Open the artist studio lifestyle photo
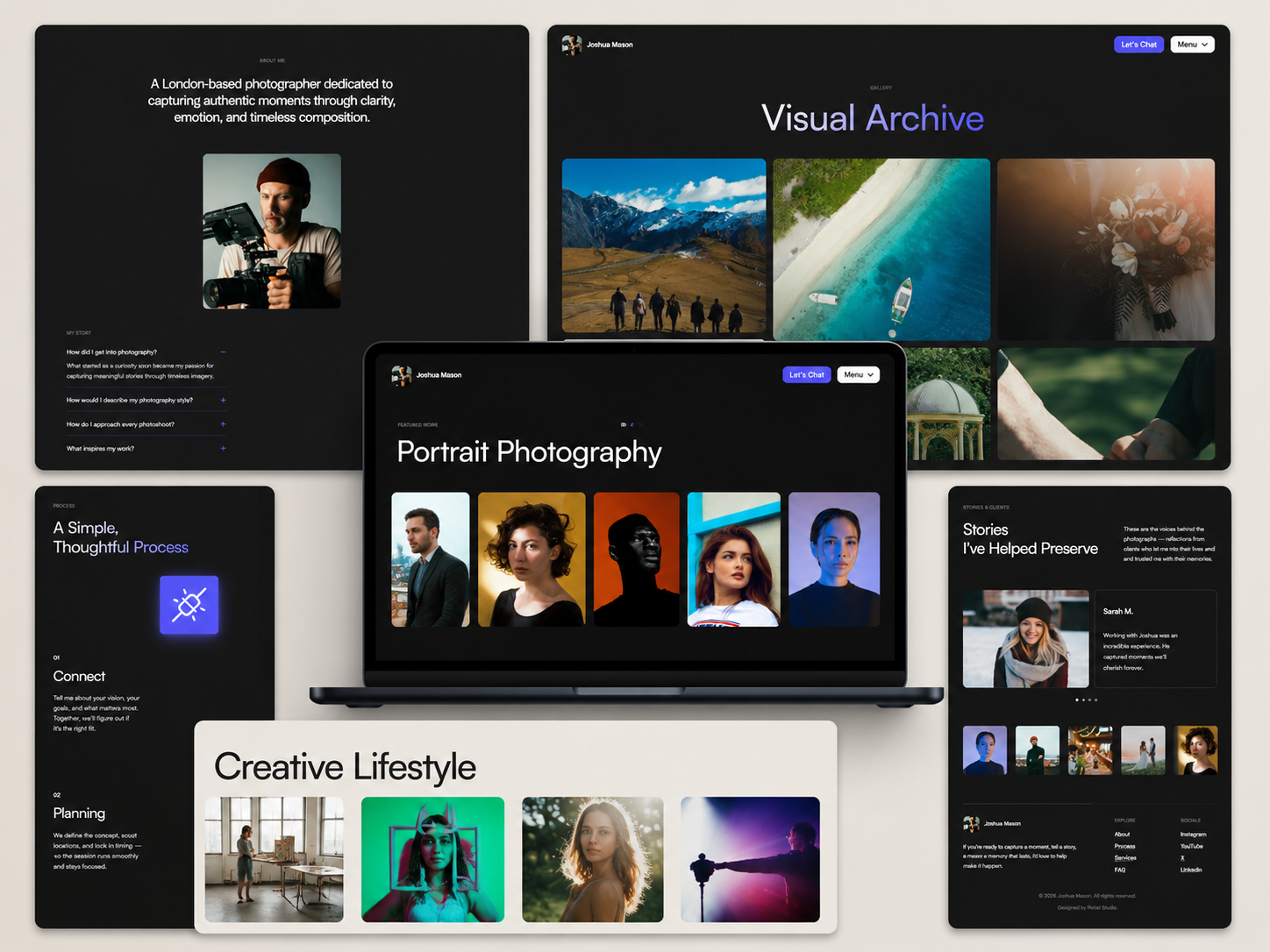 click(275, 859)
